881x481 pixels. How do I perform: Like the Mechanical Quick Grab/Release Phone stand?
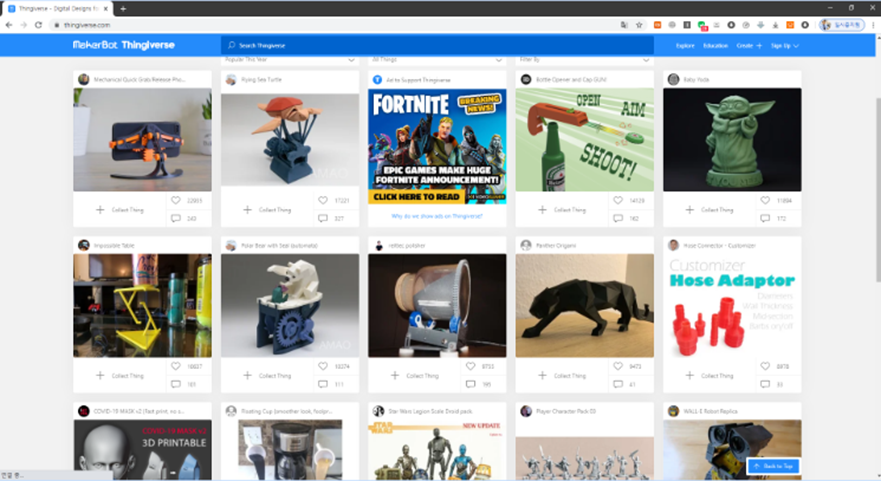(176, 200)
